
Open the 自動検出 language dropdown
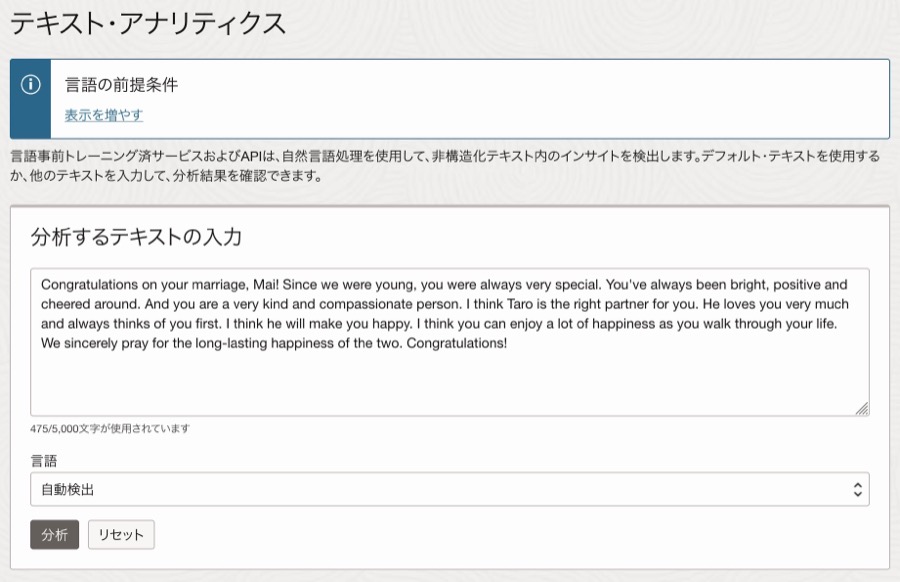tap(440, 489)
